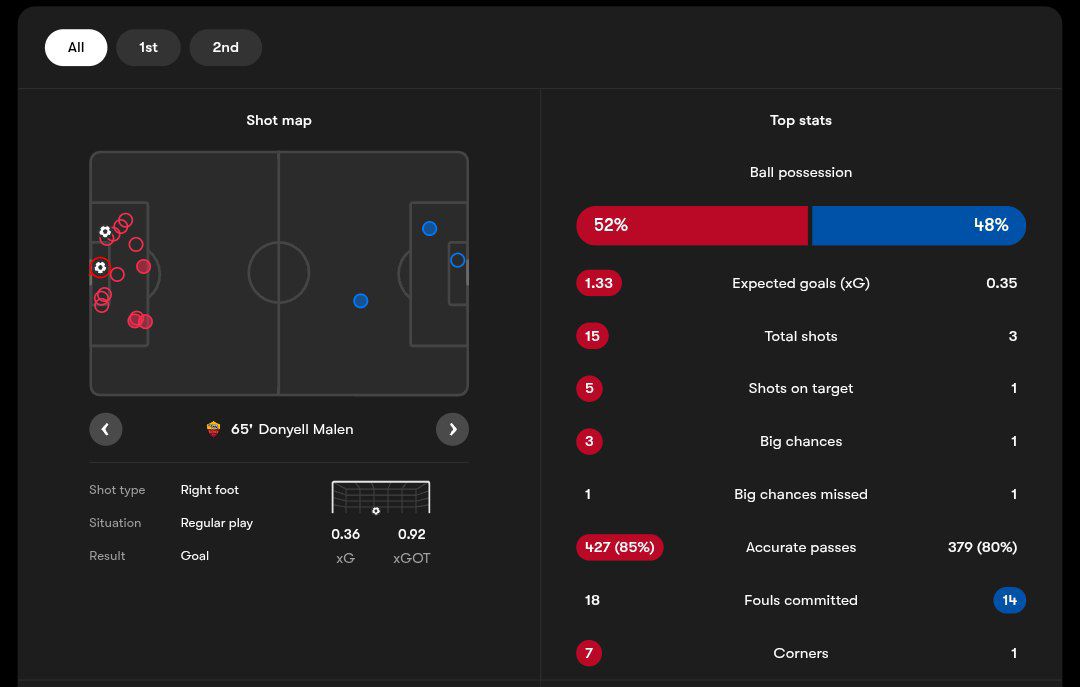The height and width of the screenshot is (687, 1080).
Task: Click the blue 48% possession bar
Action: [918, 226]
